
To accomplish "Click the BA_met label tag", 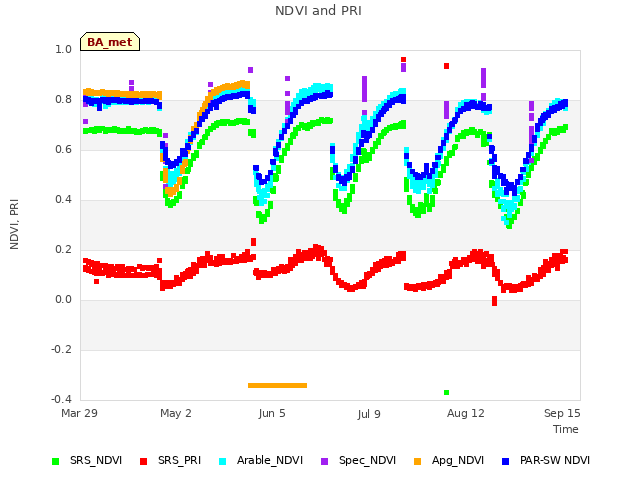I will coord(110,42).
